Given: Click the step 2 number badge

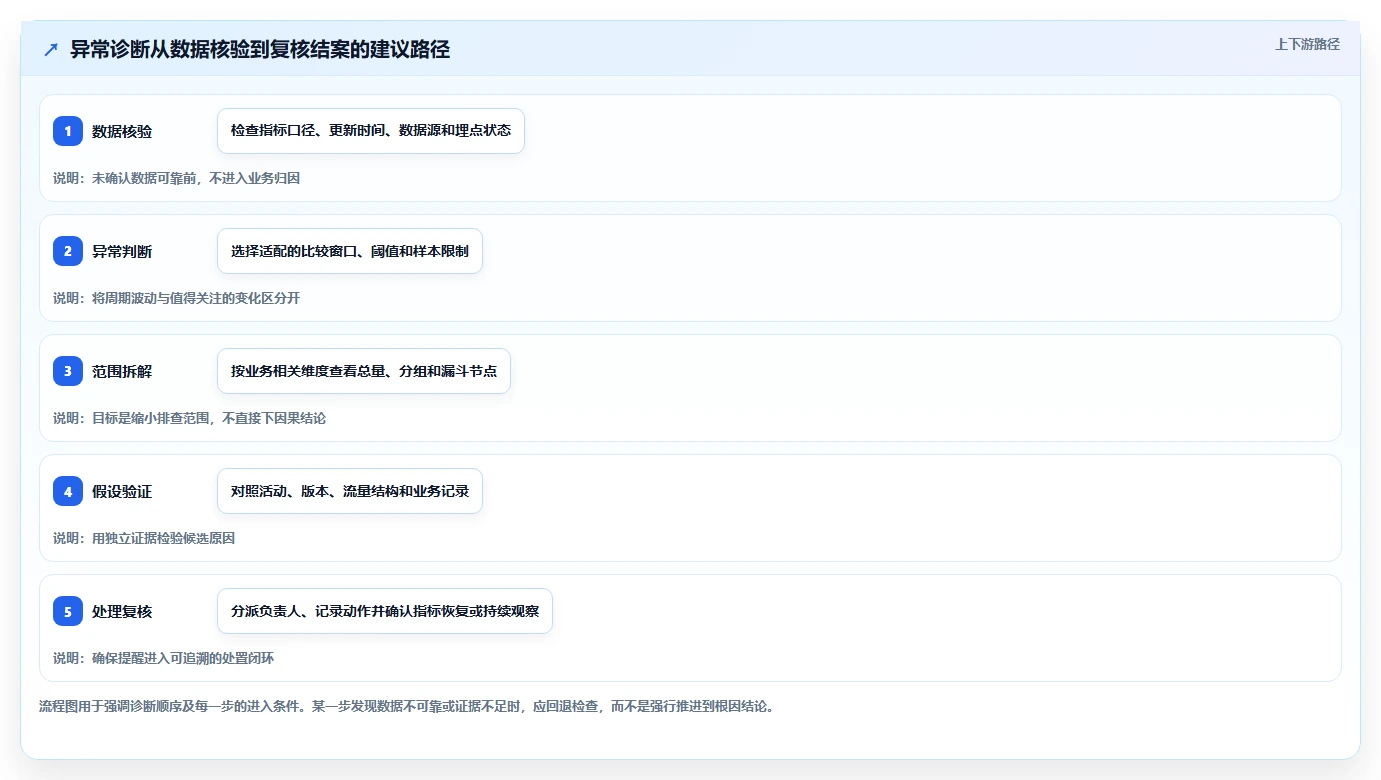Looking at the screenshot, I should 68,251.
